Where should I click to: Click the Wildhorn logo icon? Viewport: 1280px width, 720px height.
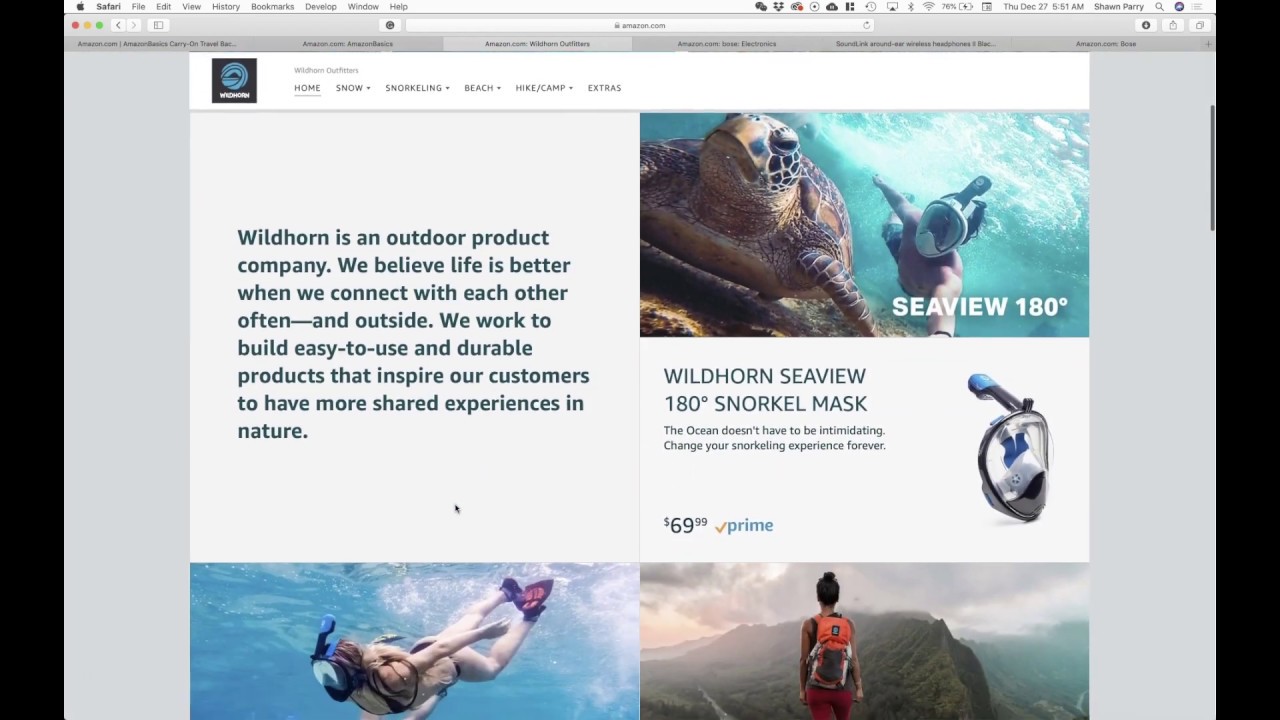pos(234,81)
